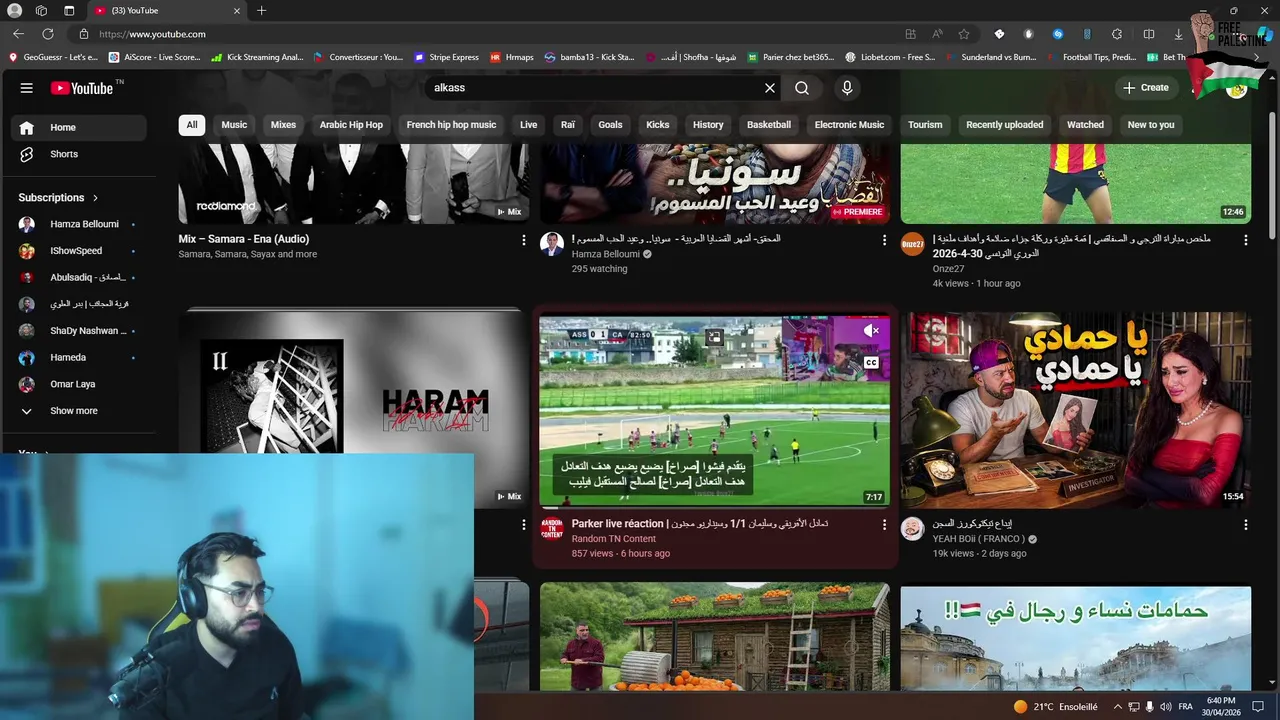Click the taskbar volume speaker icon
The height and width of the screenshot is (720, 1280).
[1165, 707]
